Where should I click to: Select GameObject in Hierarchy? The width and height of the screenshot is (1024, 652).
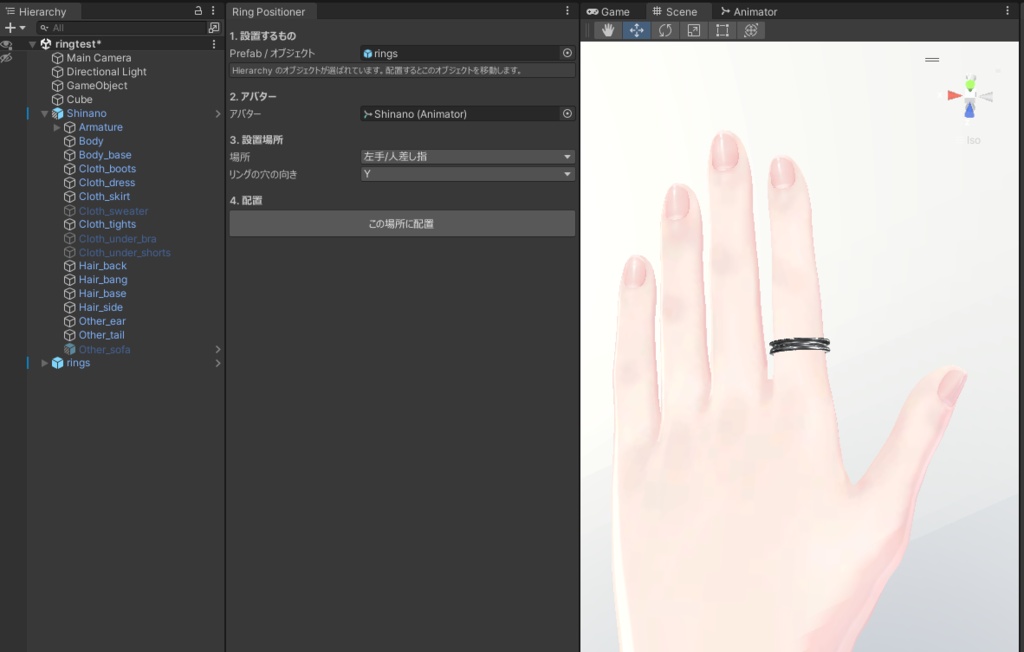point(97,86)
